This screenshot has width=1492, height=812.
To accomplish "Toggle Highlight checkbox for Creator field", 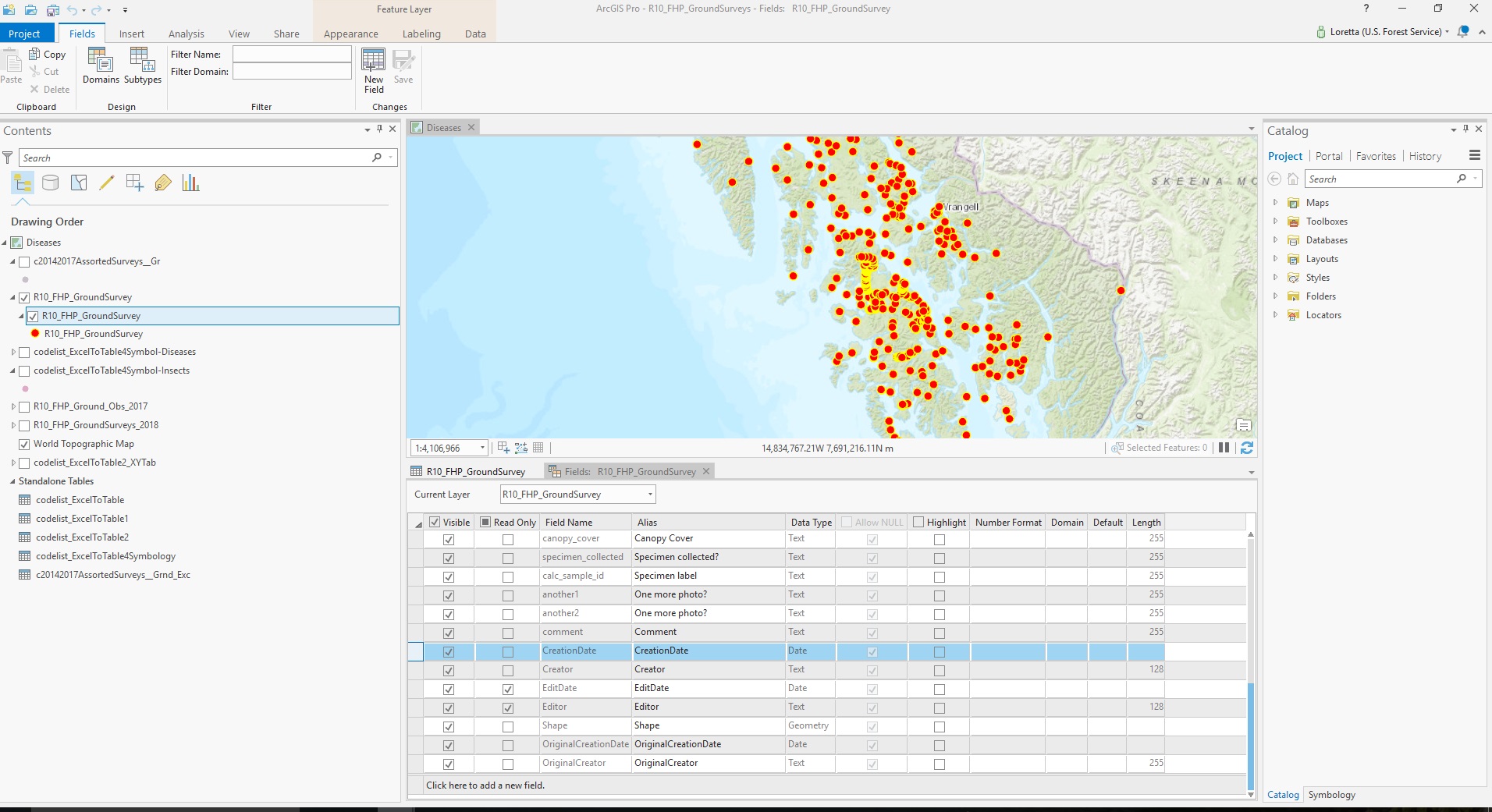I will coord(940,671).
